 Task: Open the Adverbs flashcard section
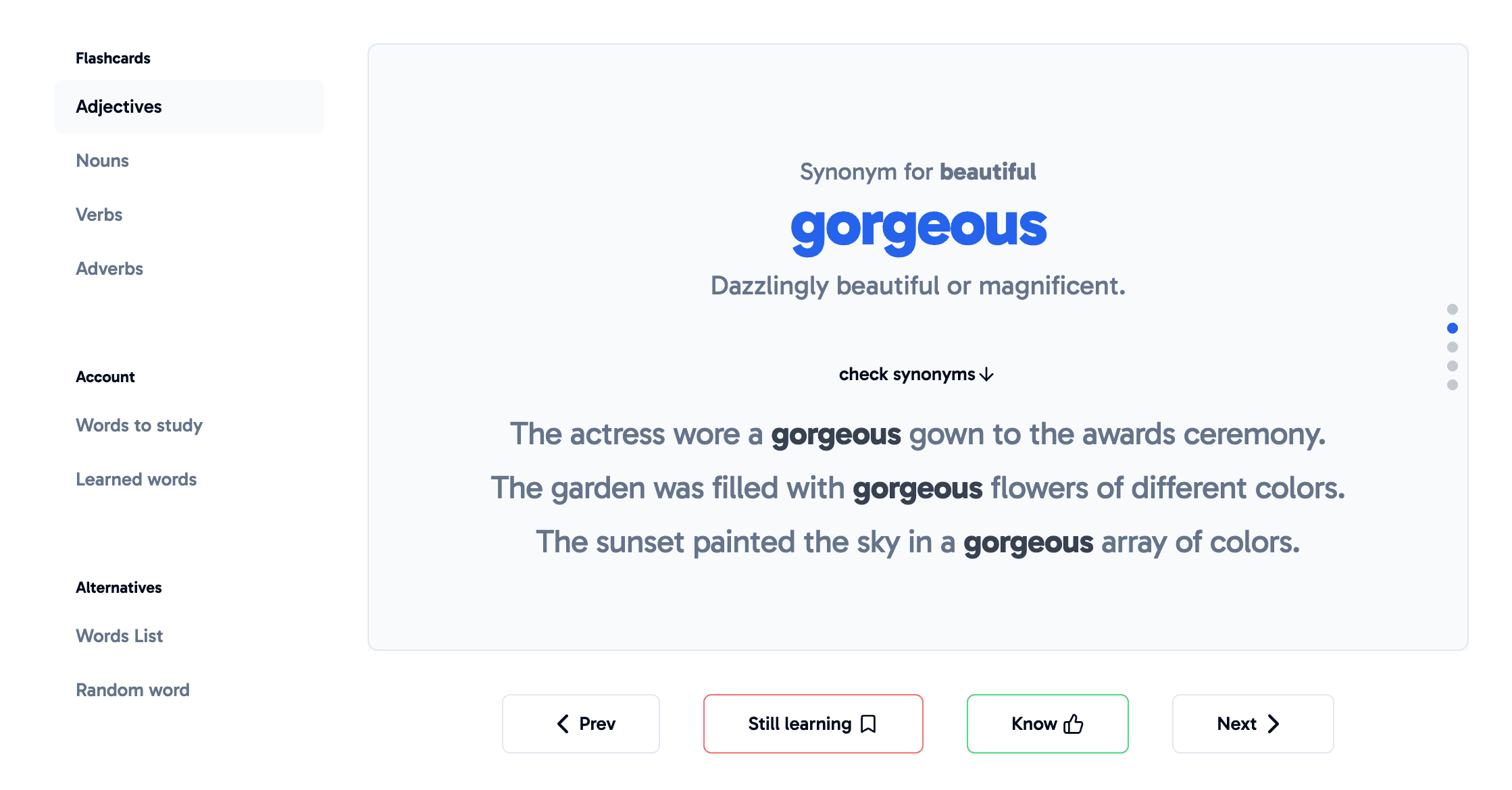(110, 268)
